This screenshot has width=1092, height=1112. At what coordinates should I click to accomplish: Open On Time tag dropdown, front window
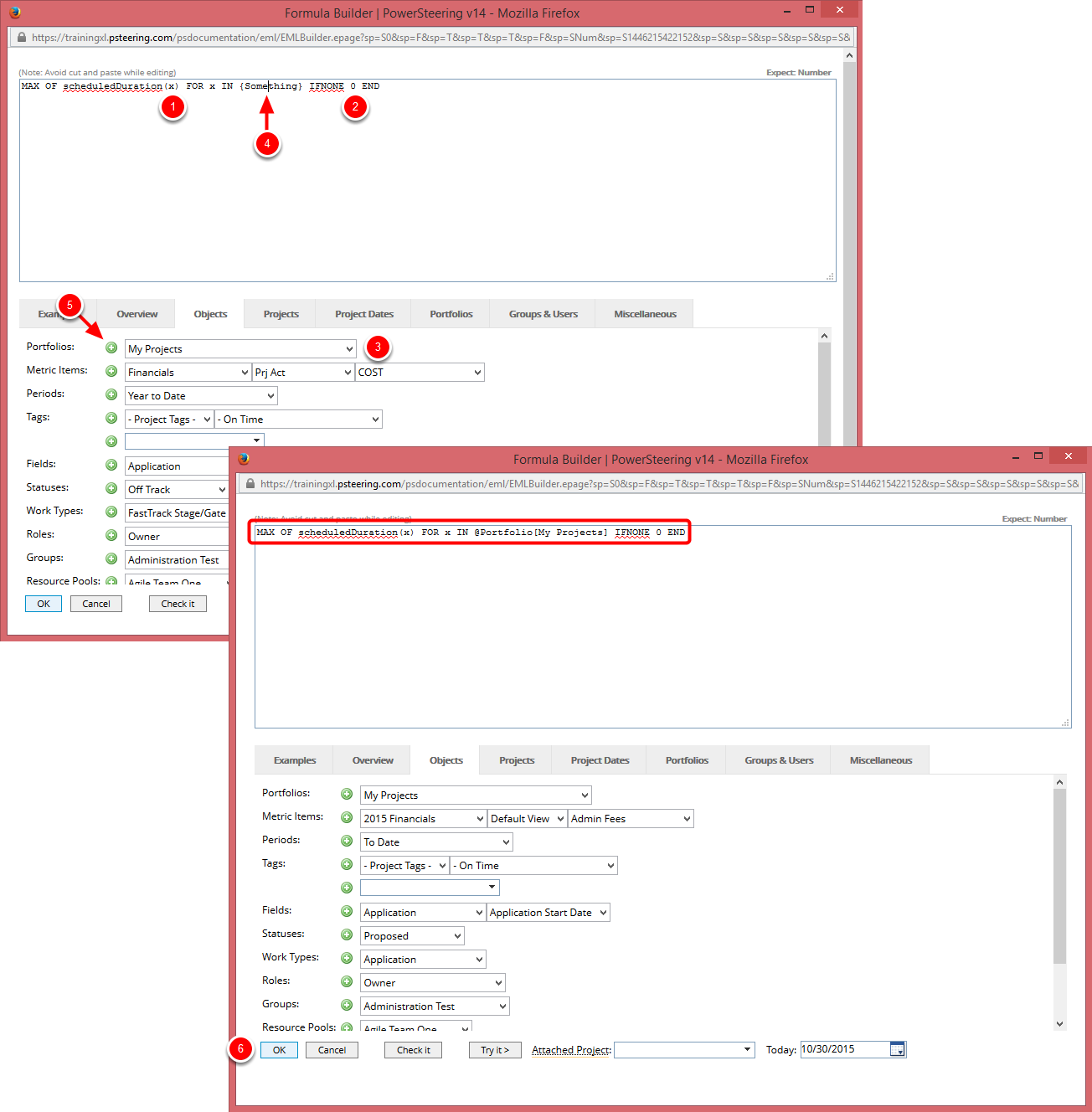533,865
